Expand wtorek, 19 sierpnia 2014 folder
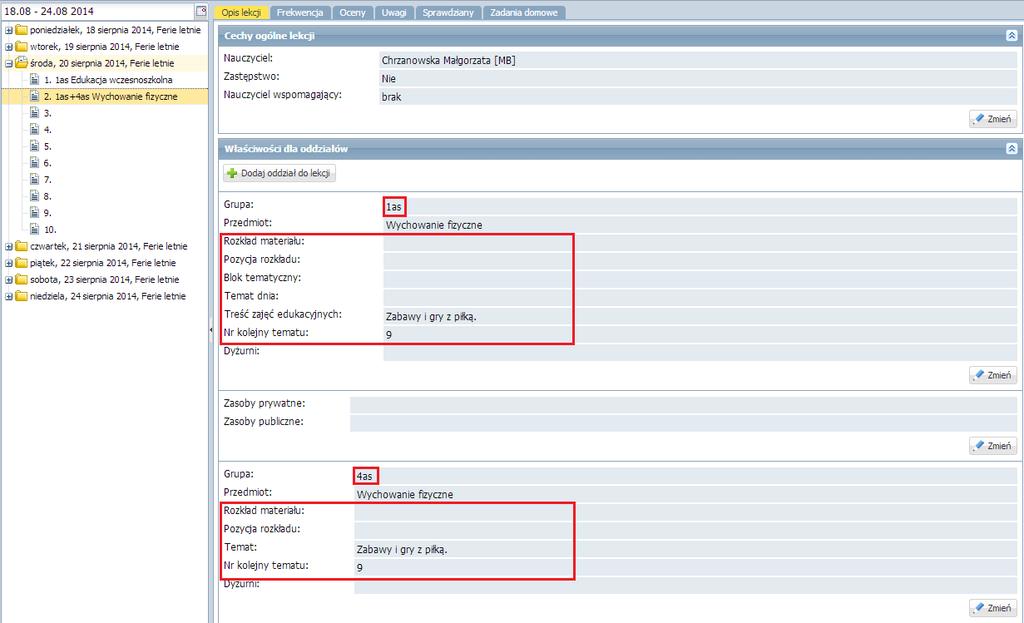 [x=9, y=47]
